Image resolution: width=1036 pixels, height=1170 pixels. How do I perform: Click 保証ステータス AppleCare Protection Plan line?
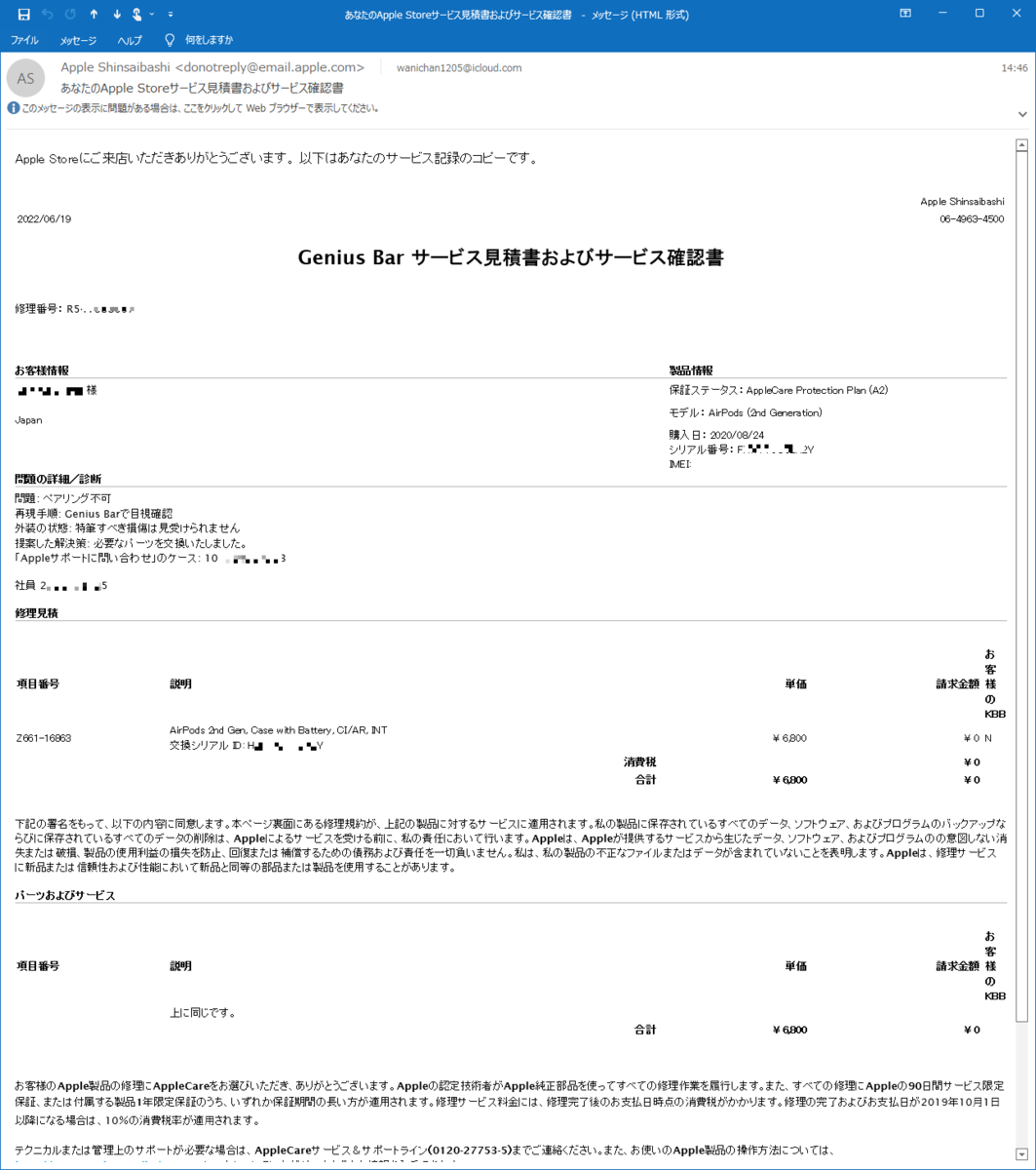778,390
